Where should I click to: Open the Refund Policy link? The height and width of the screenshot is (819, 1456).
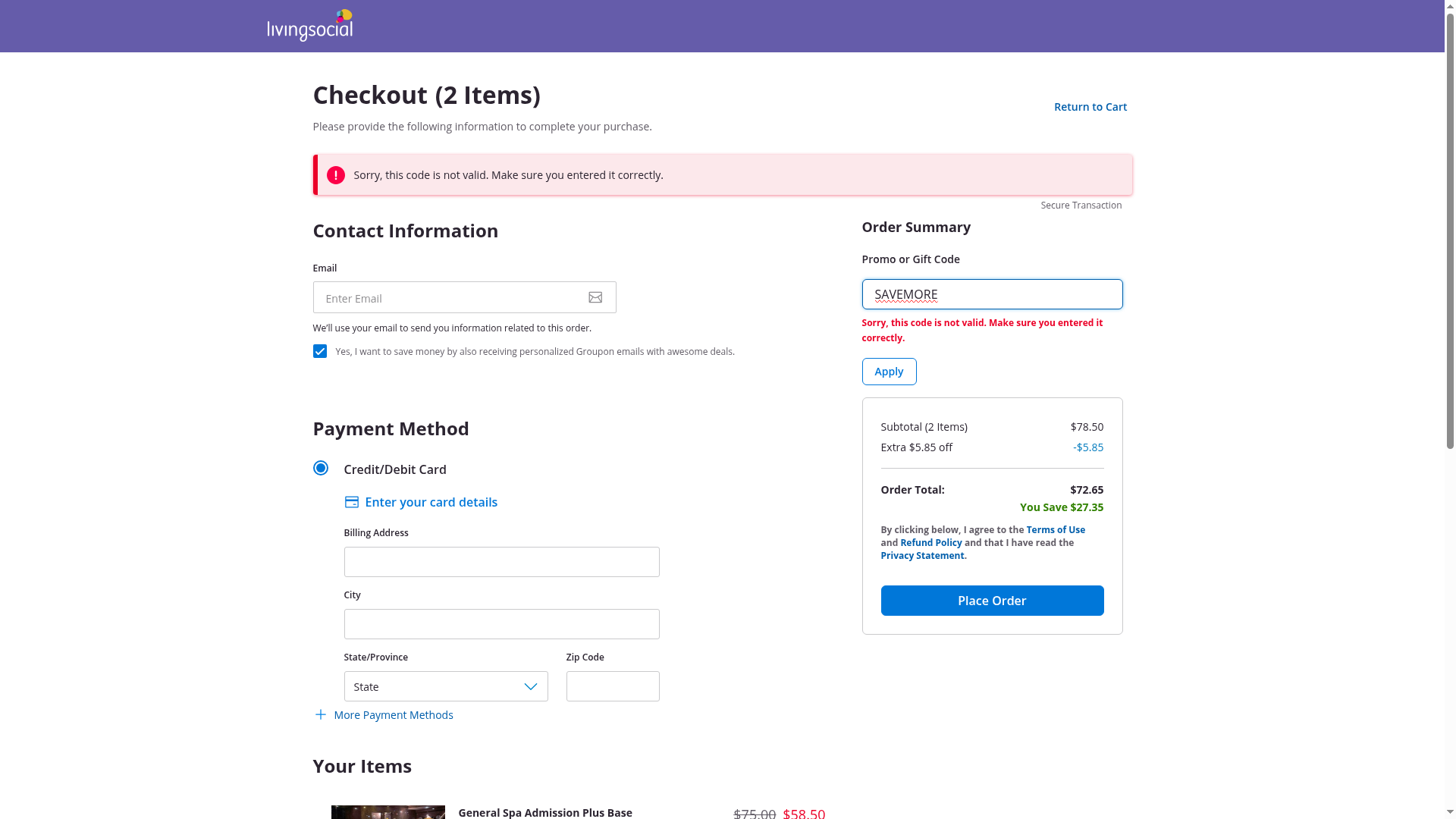930,543
